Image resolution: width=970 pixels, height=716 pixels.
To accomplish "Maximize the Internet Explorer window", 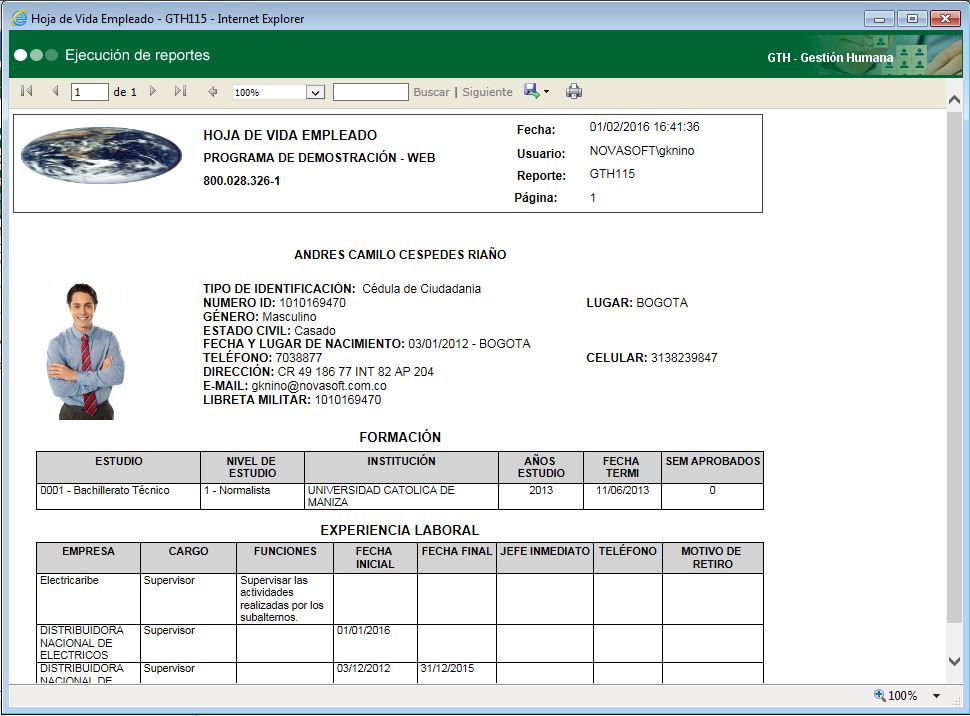I will click(x=912, y=19).
